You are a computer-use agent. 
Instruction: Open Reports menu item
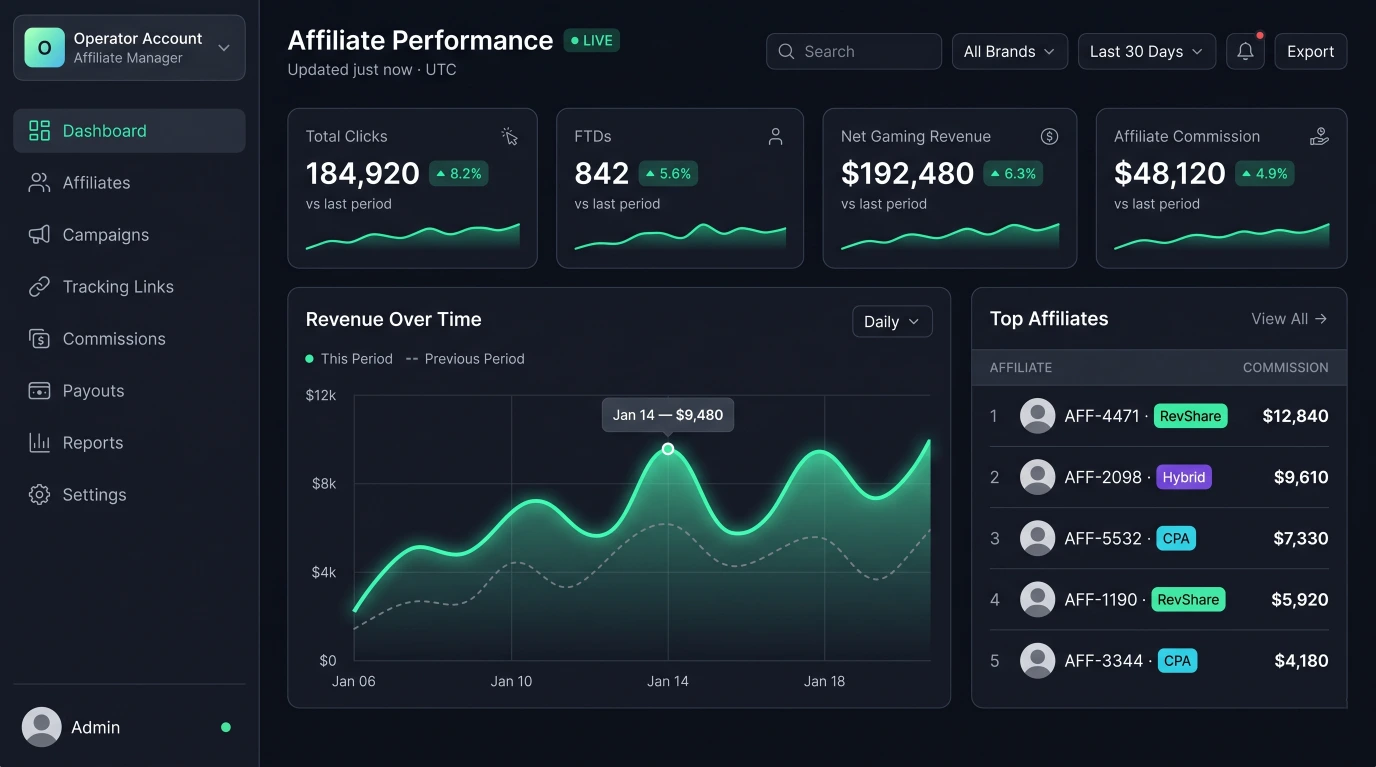(x=129, y=443)
